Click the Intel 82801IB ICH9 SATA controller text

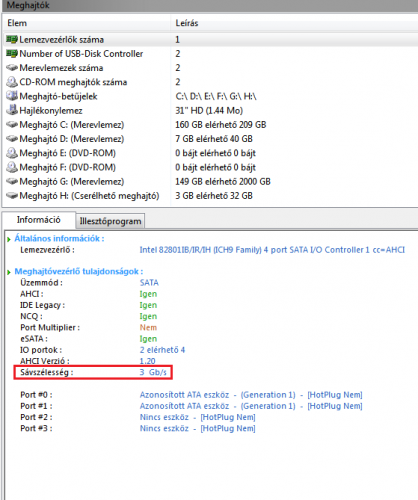pos(272,250)
